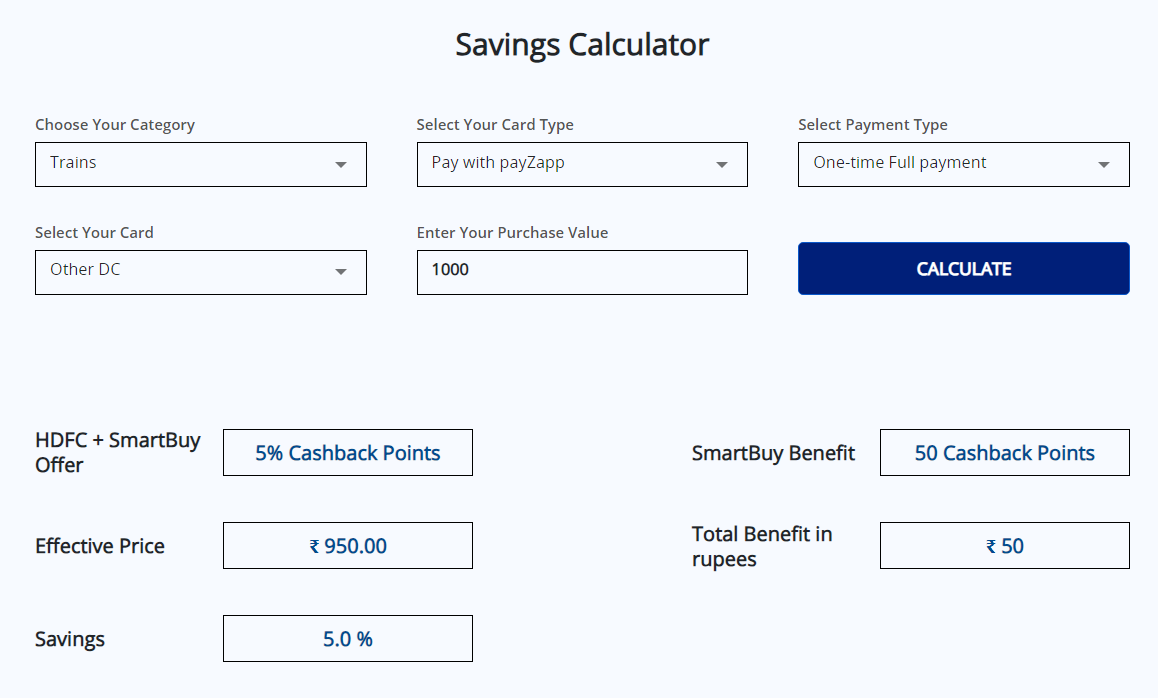Viewport: 1158px width, 698px height.
Task: Click the Enter Your Purchase Value label
Action: [512, 233]
